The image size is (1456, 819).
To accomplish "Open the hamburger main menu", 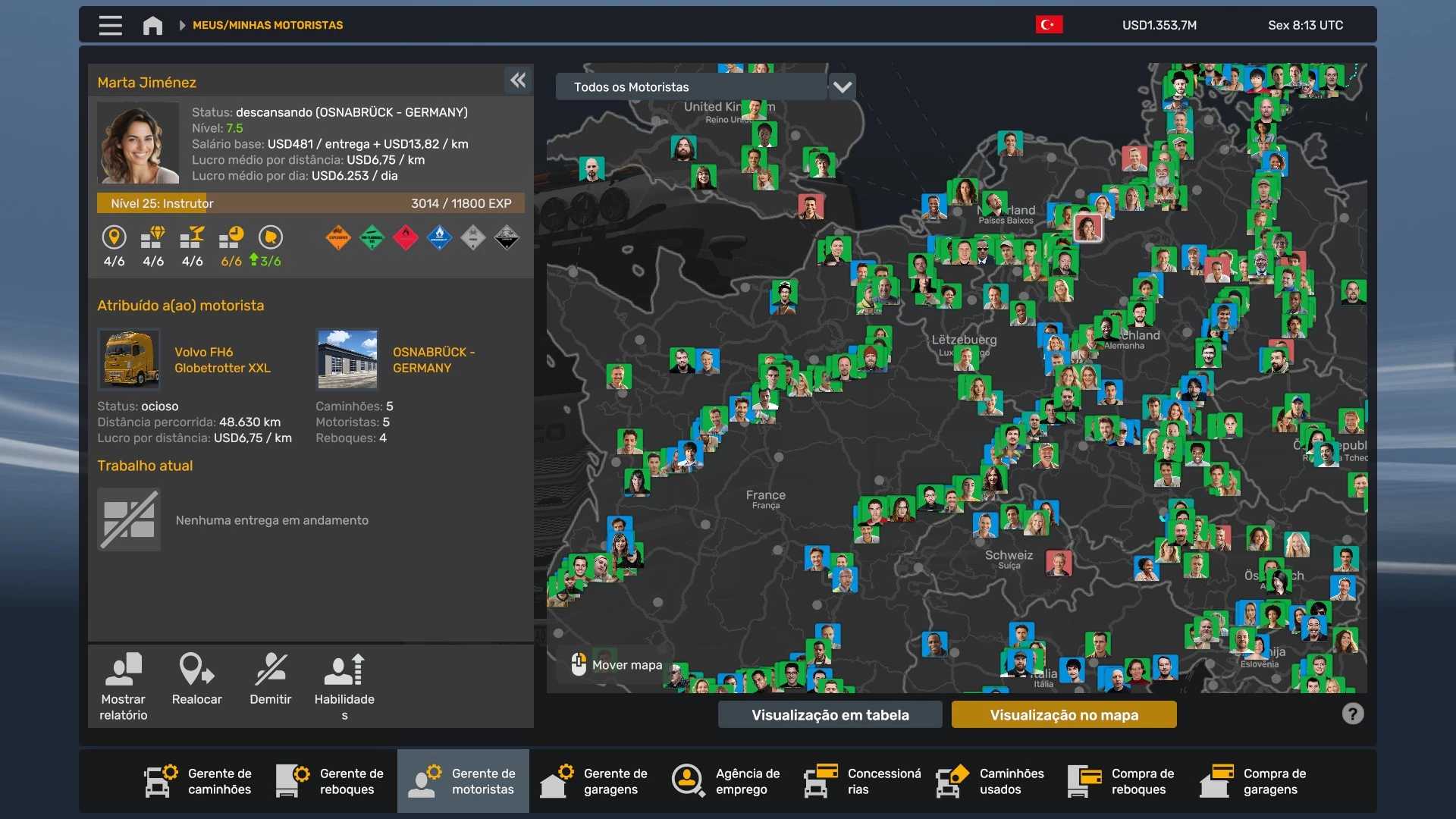I will pos(110,25).
